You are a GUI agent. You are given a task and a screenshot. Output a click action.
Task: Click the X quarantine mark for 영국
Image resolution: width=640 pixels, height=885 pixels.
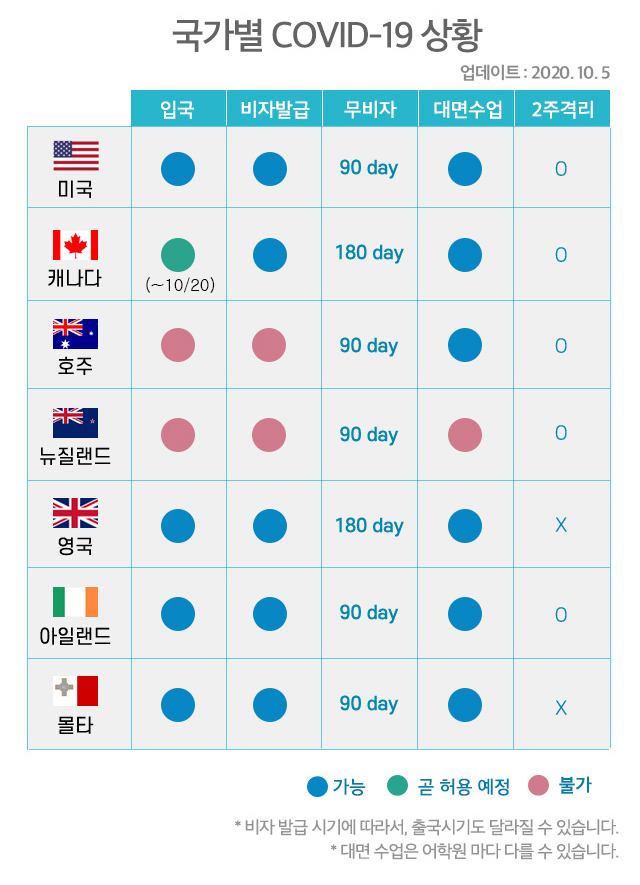click(561, 525)
